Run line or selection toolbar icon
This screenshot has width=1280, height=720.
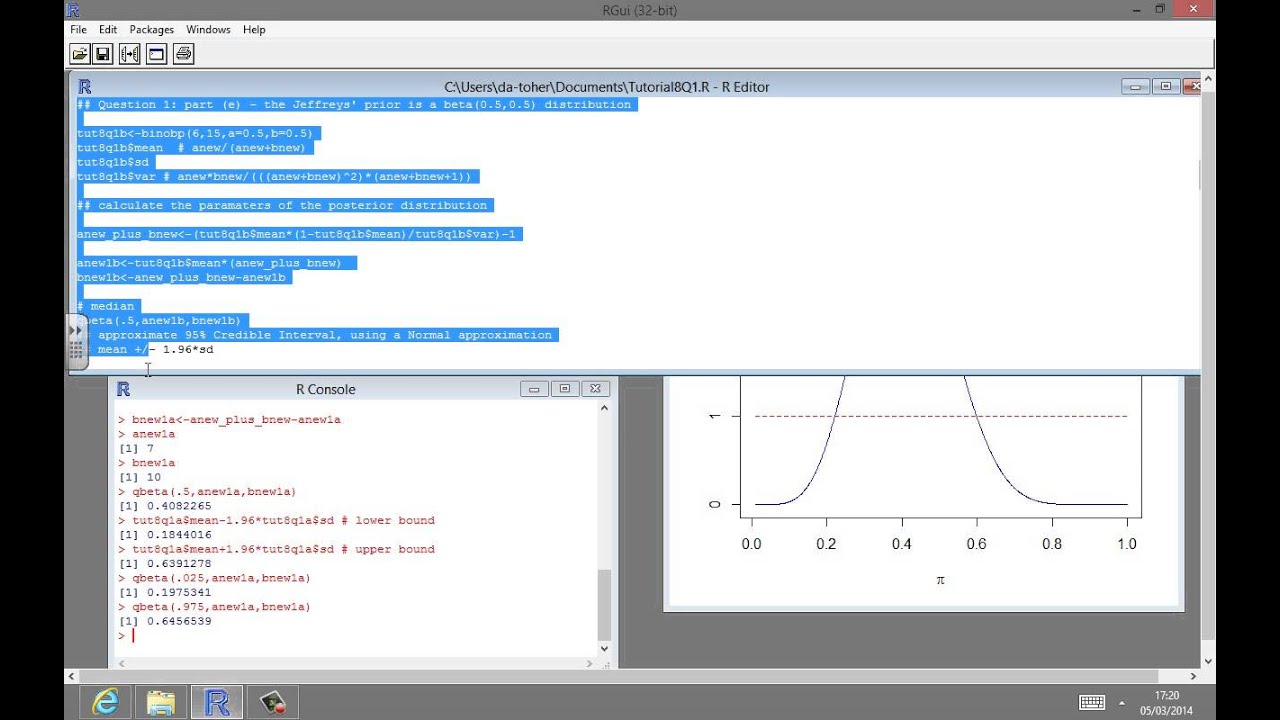(130, 54)
